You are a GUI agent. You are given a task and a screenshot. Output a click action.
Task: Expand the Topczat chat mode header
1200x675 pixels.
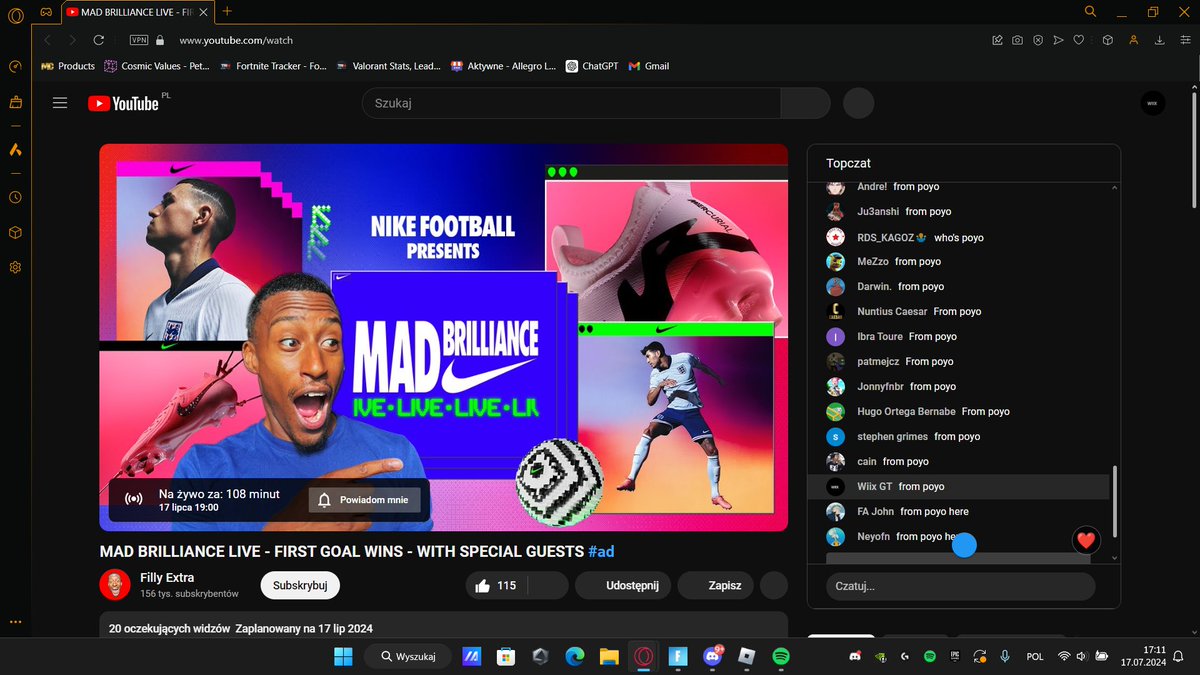tap(848, 162)
